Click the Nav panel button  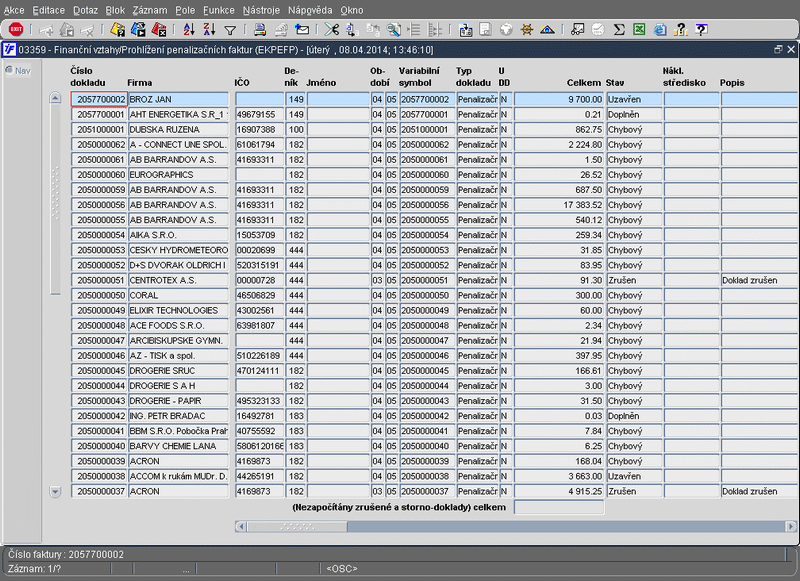tap(17, 70)
